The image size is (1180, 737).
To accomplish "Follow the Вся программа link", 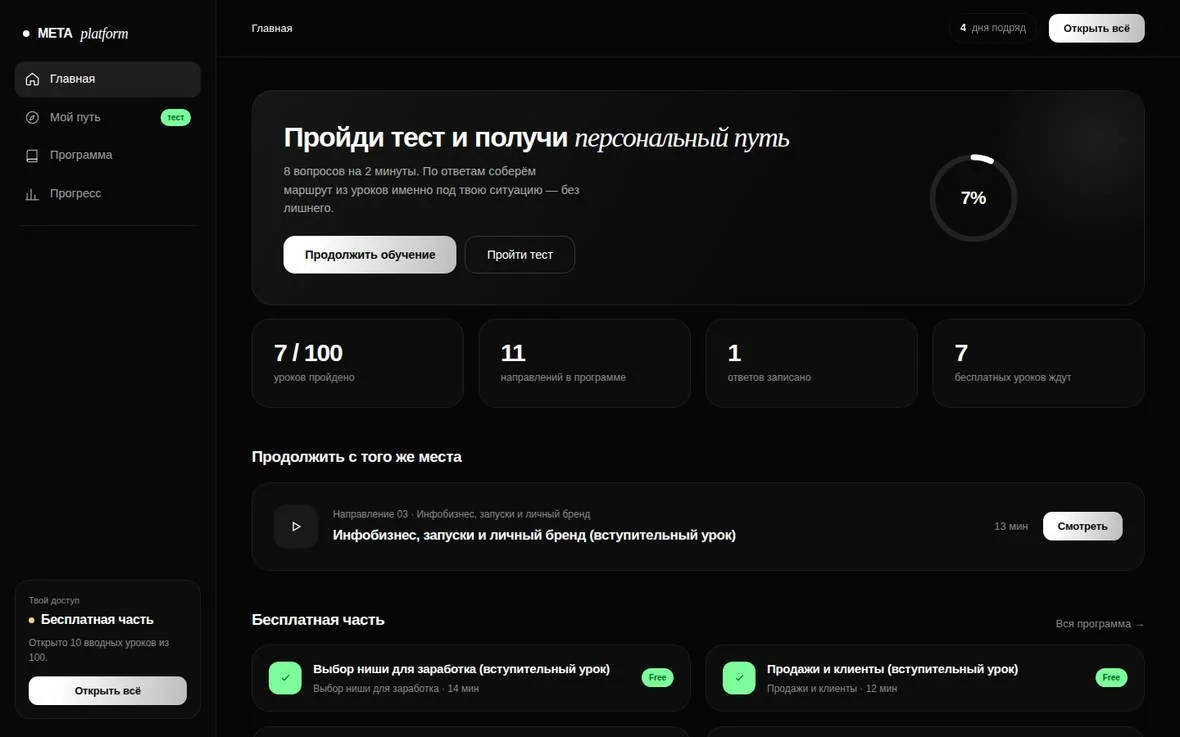I will click(x=1099, y=624).
